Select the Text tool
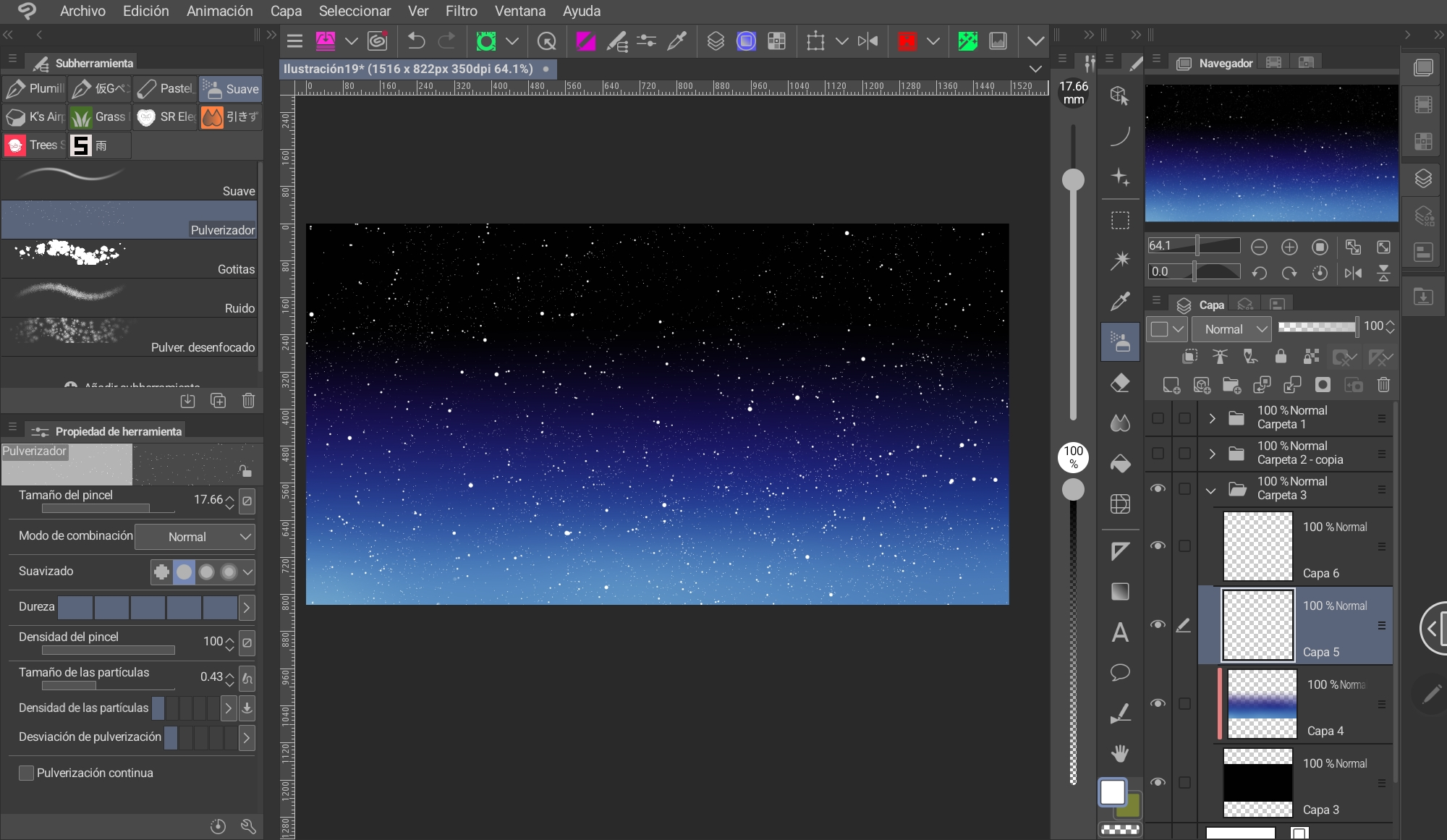The height and width of the screenshot is (840, 1447). (x=1120, y=632)
